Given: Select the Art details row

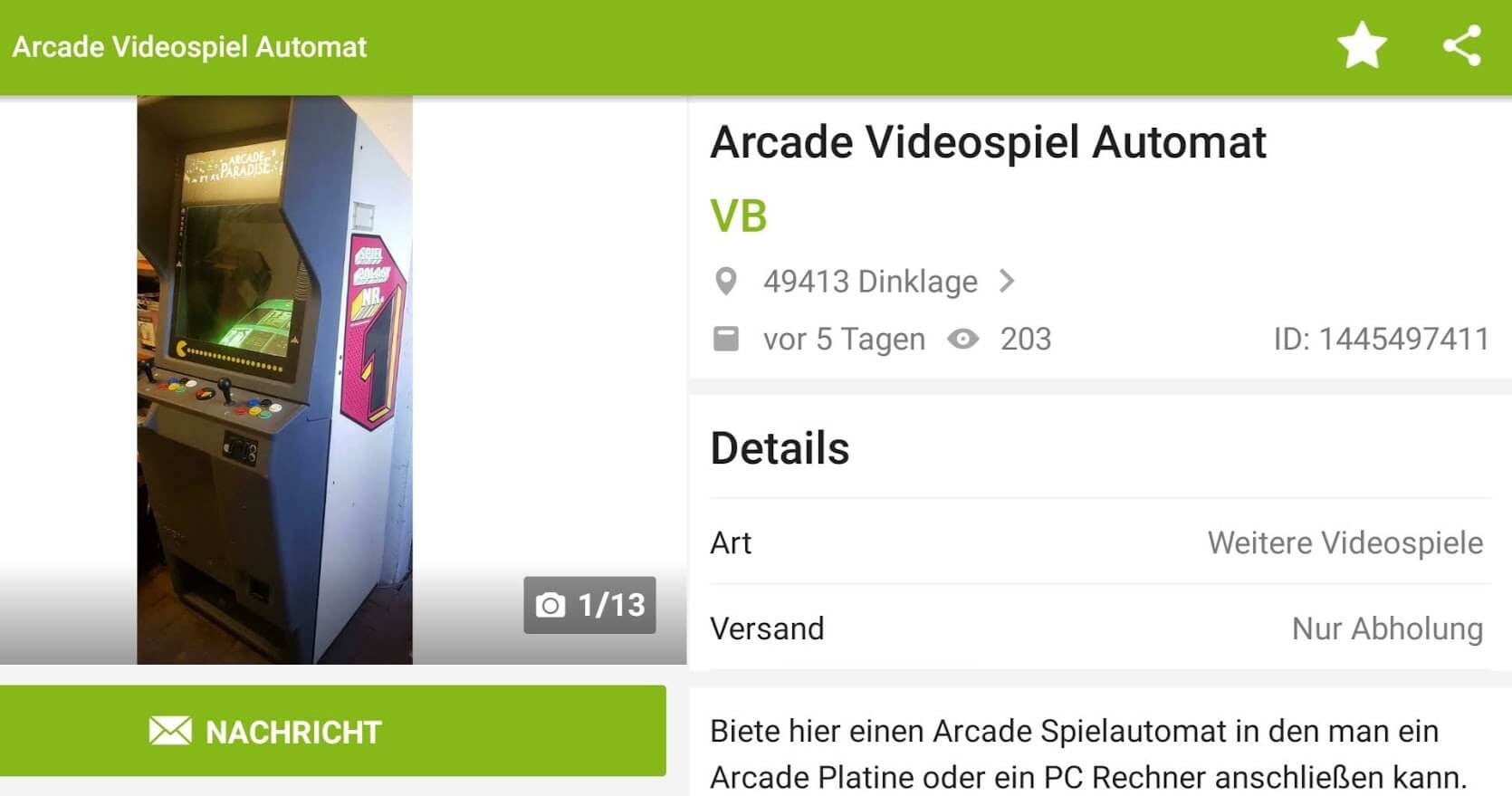Looking at the screenshot, I should tap(1100, 542).
